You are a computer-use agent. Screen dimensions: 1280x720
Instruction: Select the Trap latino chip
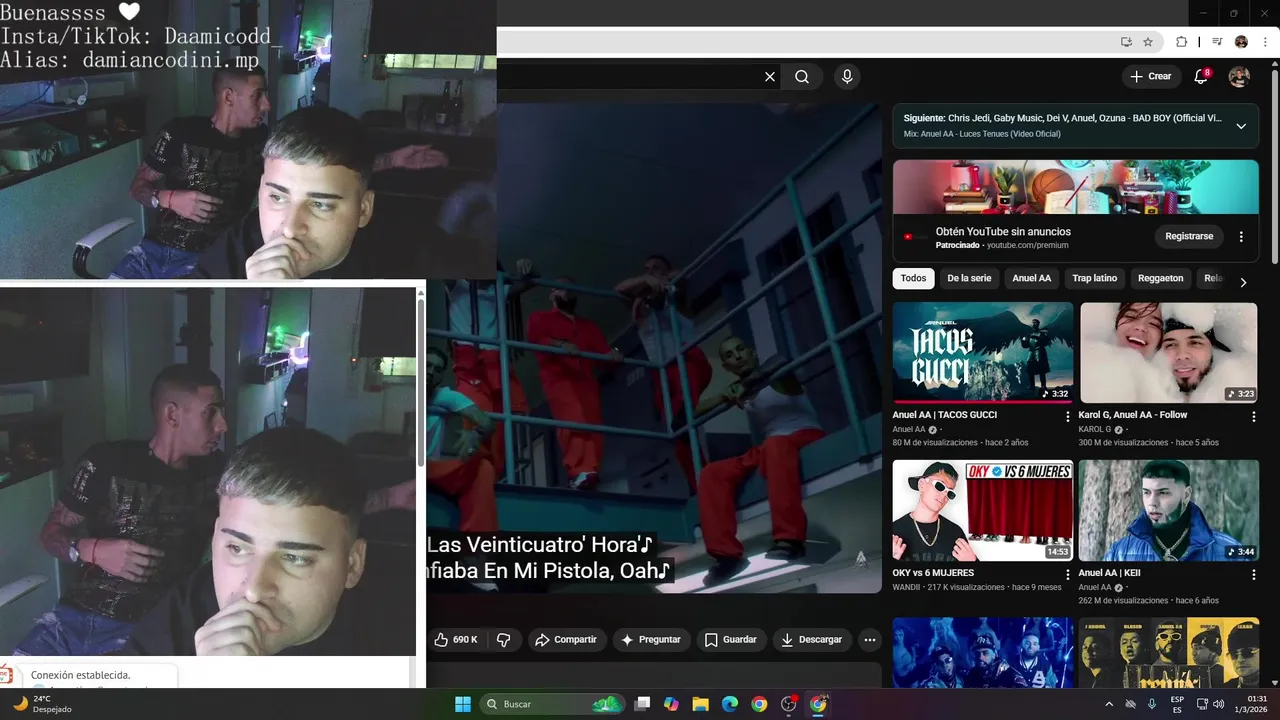[x=1095, y=278]
